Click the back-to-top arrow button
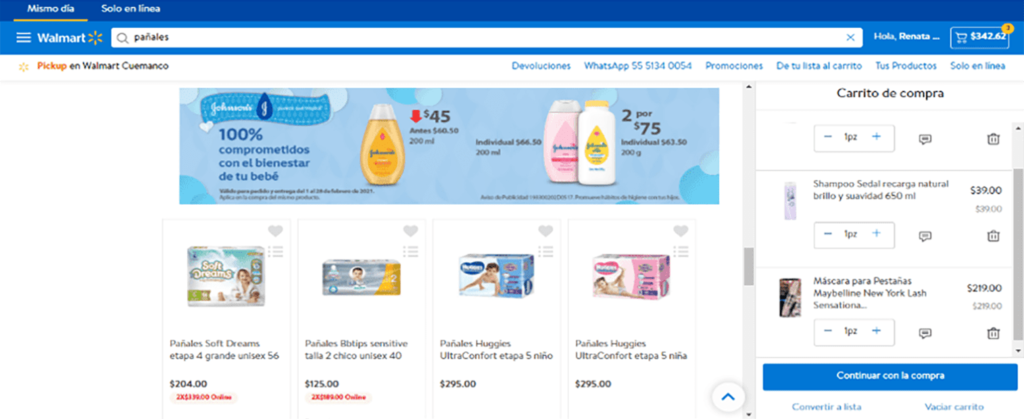This screenshot has width=1024, height=419. point(729,396)
